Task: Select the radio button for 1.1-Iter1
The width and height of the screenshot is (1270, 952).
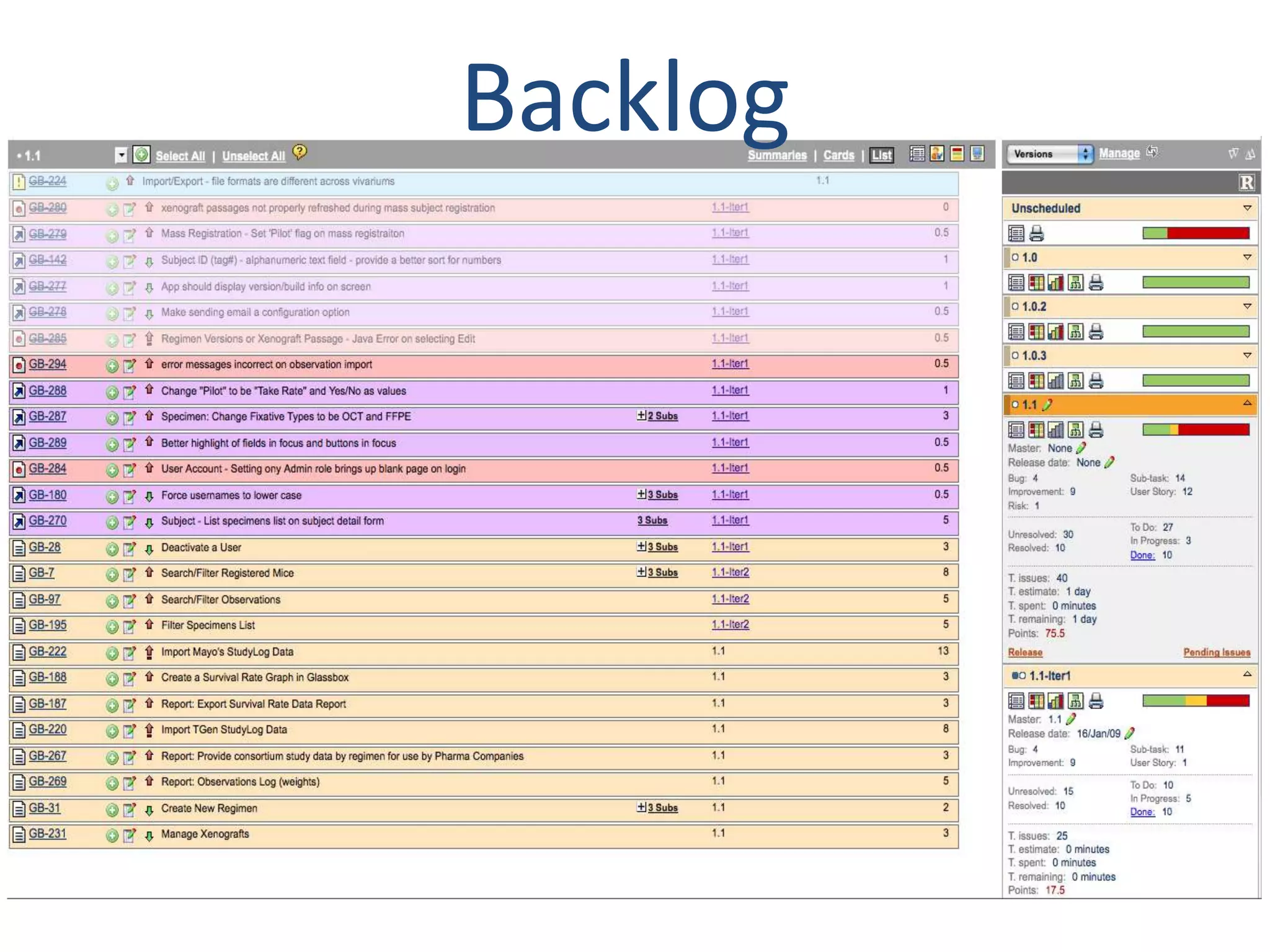Action: coord(1022,676)
